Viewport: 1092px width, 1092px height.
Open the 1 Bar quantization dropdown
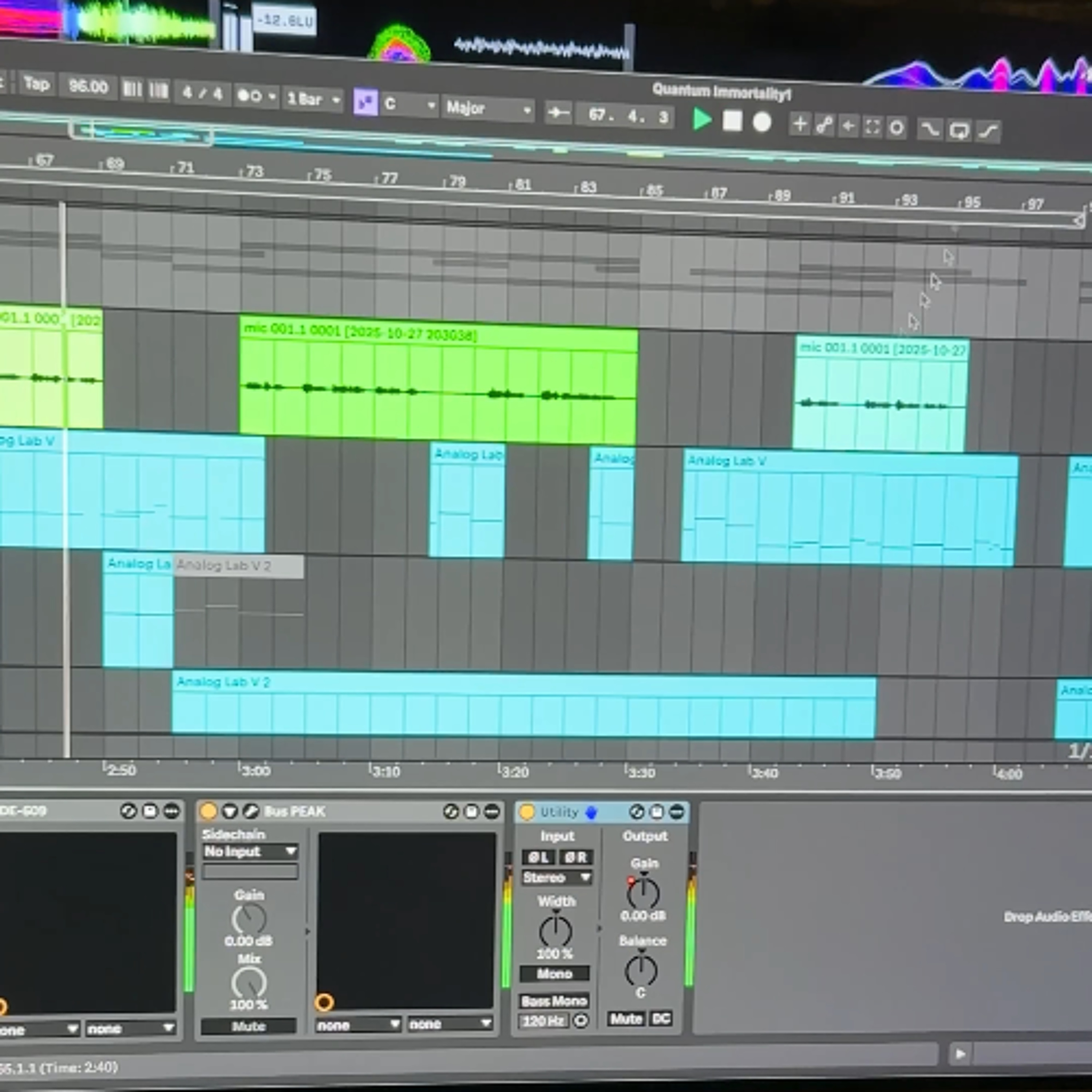313,99
